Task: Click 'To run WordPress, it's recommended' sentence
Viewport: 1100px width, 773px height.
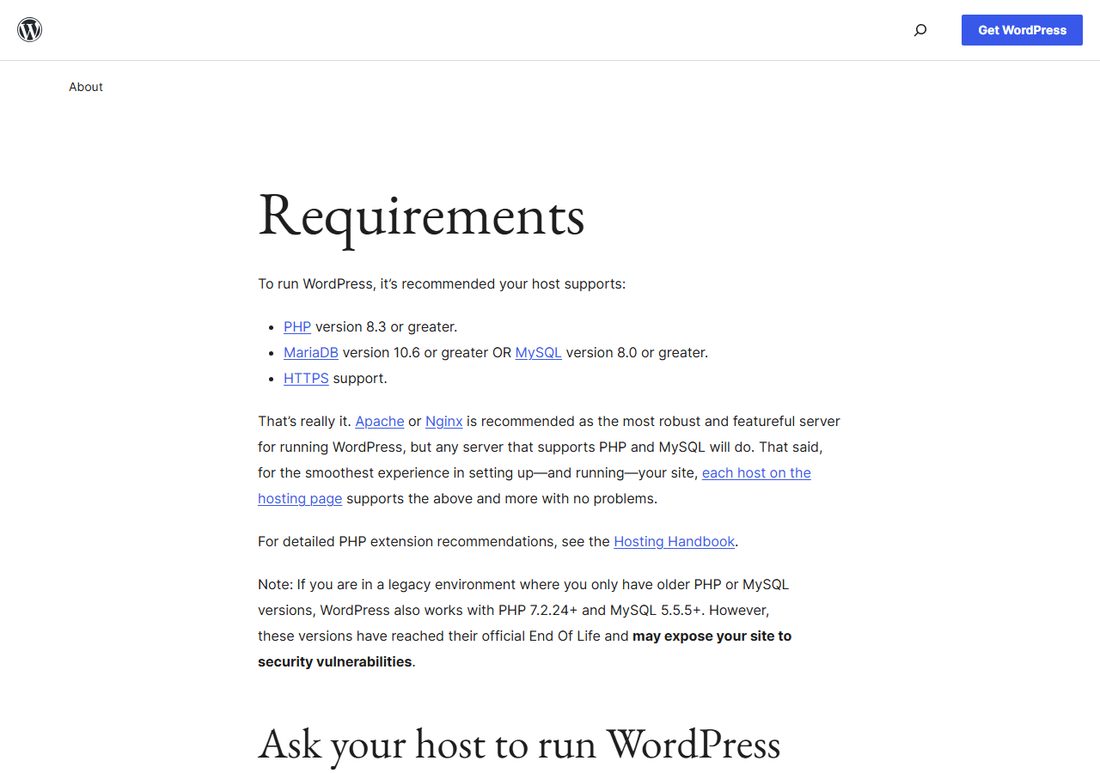Action: pyautogui.click(x=441, y=284)
